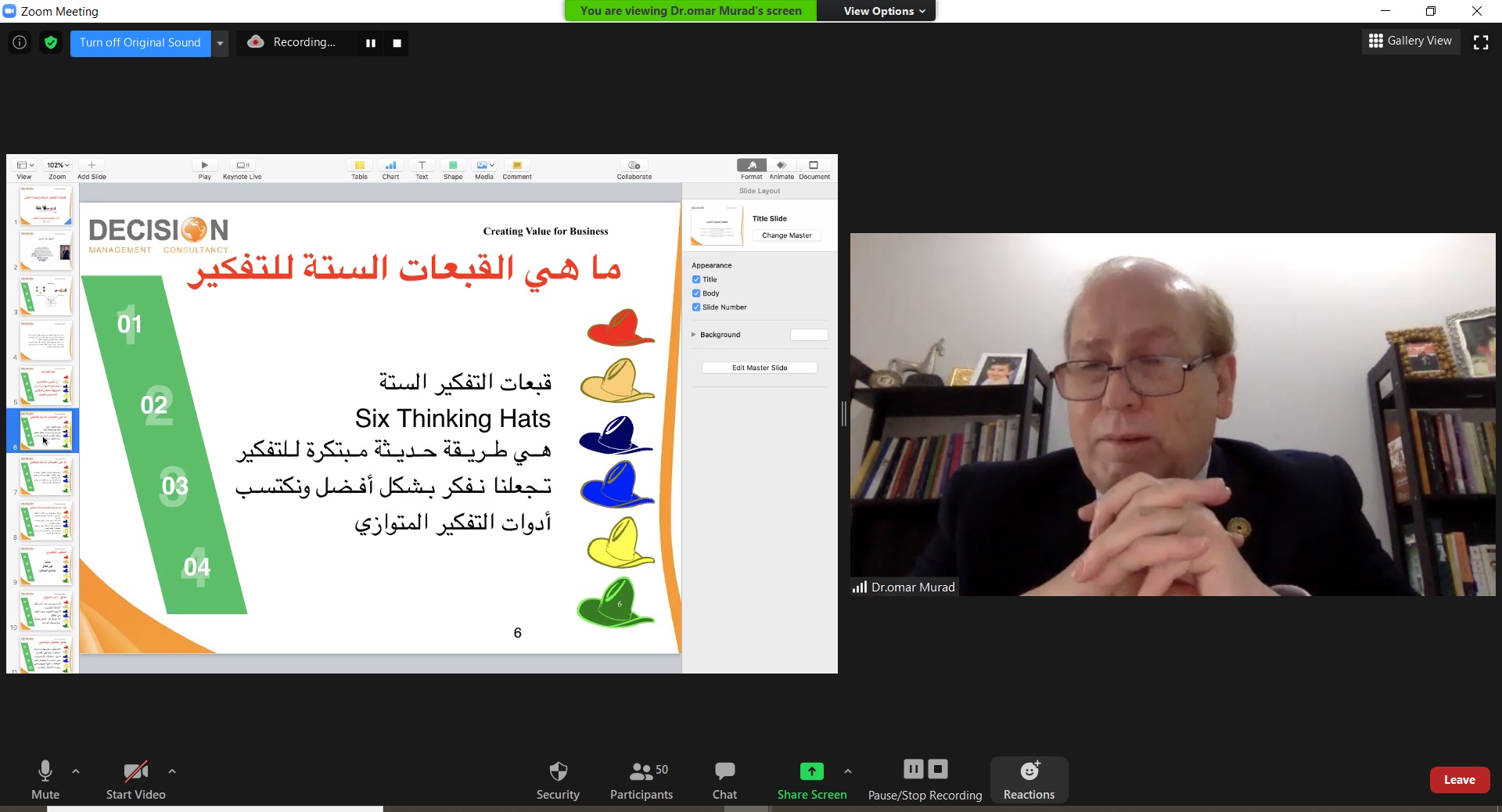Open audio options arrow beside Mute
The image size is (1502, 812).
coord(76,771)
